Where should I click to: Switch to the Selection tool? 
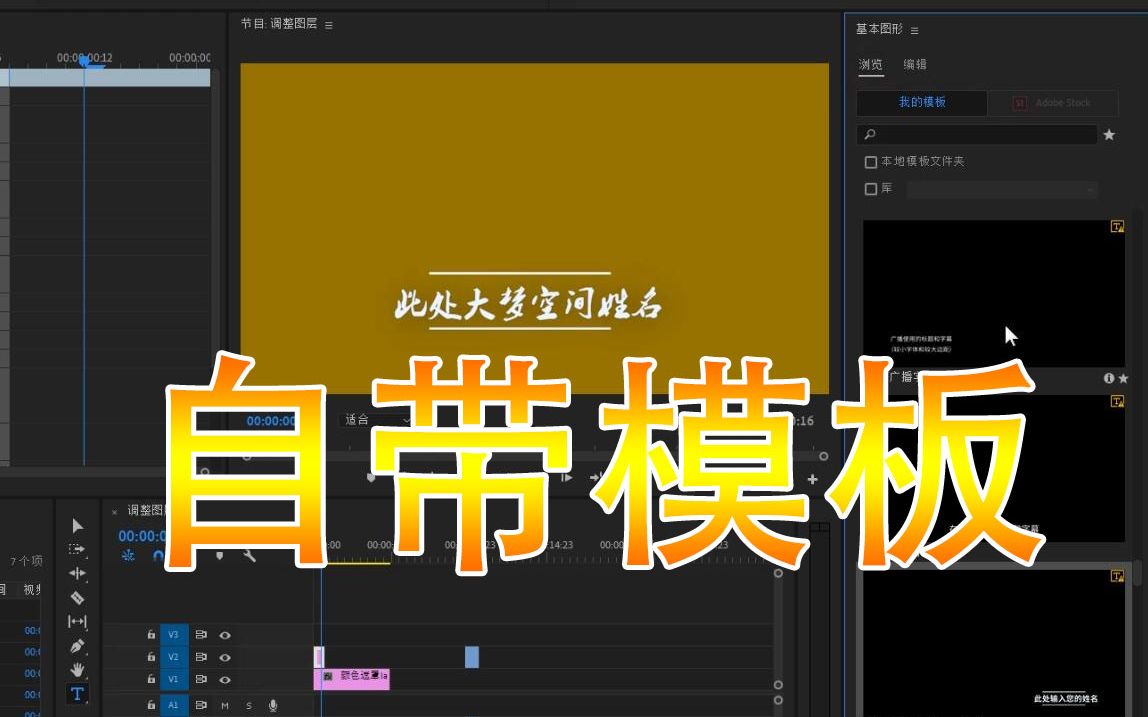(76, 523)
